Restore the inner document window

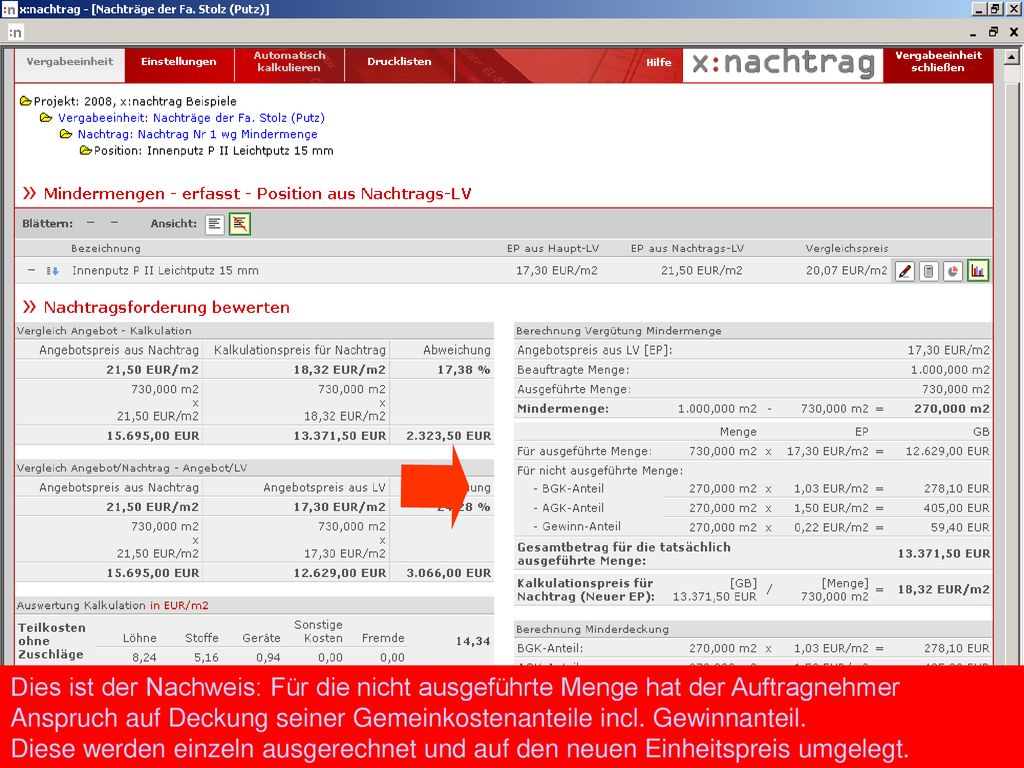point(993,32)
